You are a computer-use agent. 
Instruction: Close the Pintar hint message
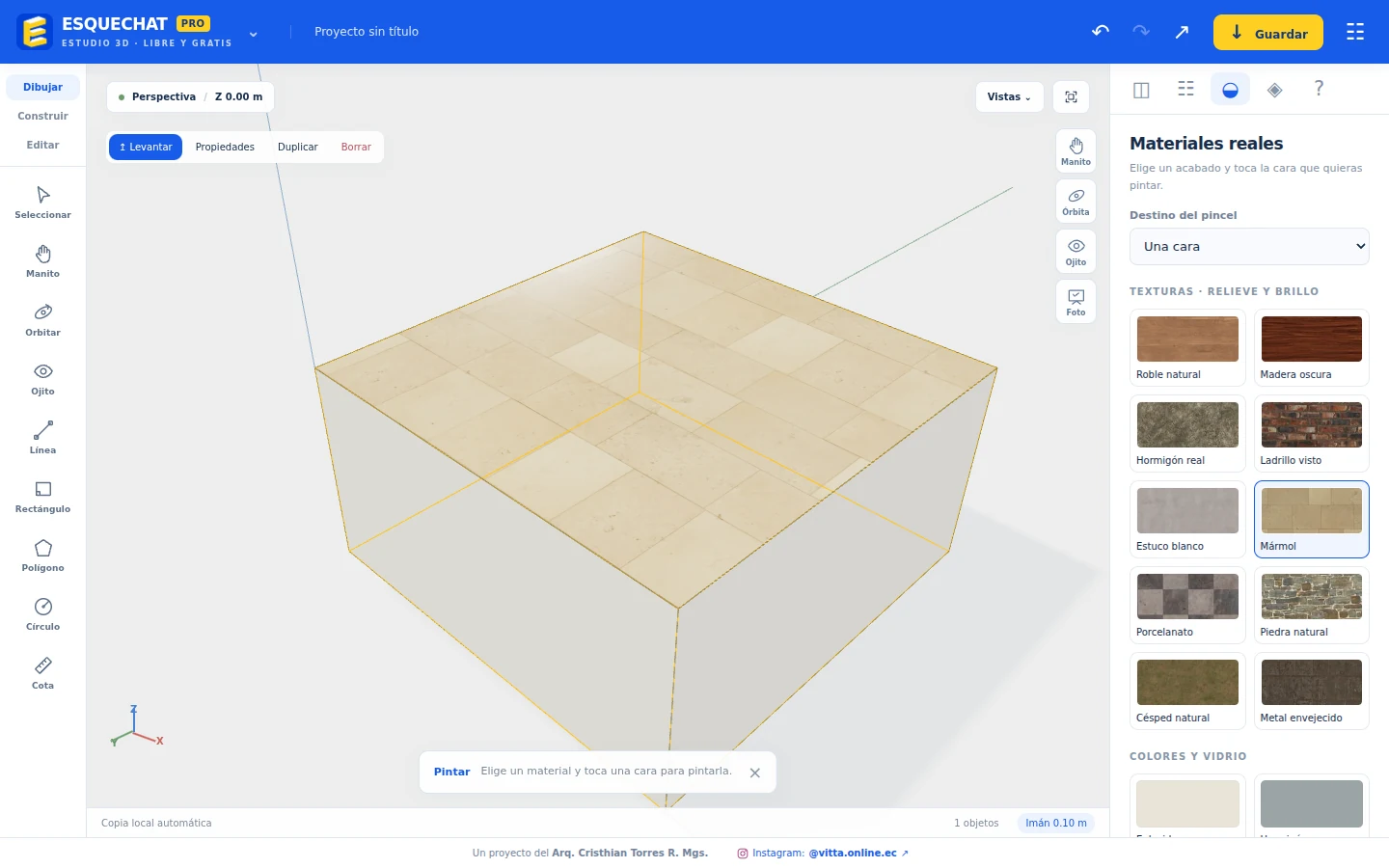pyautogui.click(x=755, y=773)
